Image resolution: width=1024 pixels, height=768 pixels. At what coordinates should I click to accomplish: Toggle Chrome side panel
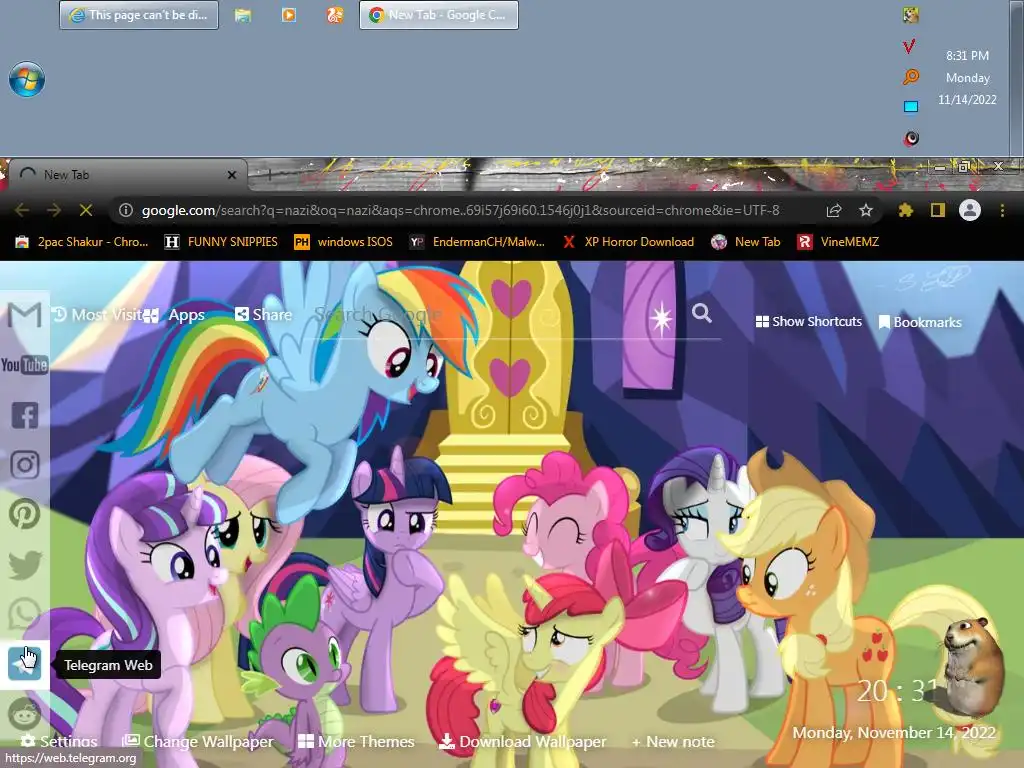[x=938, y=210]
